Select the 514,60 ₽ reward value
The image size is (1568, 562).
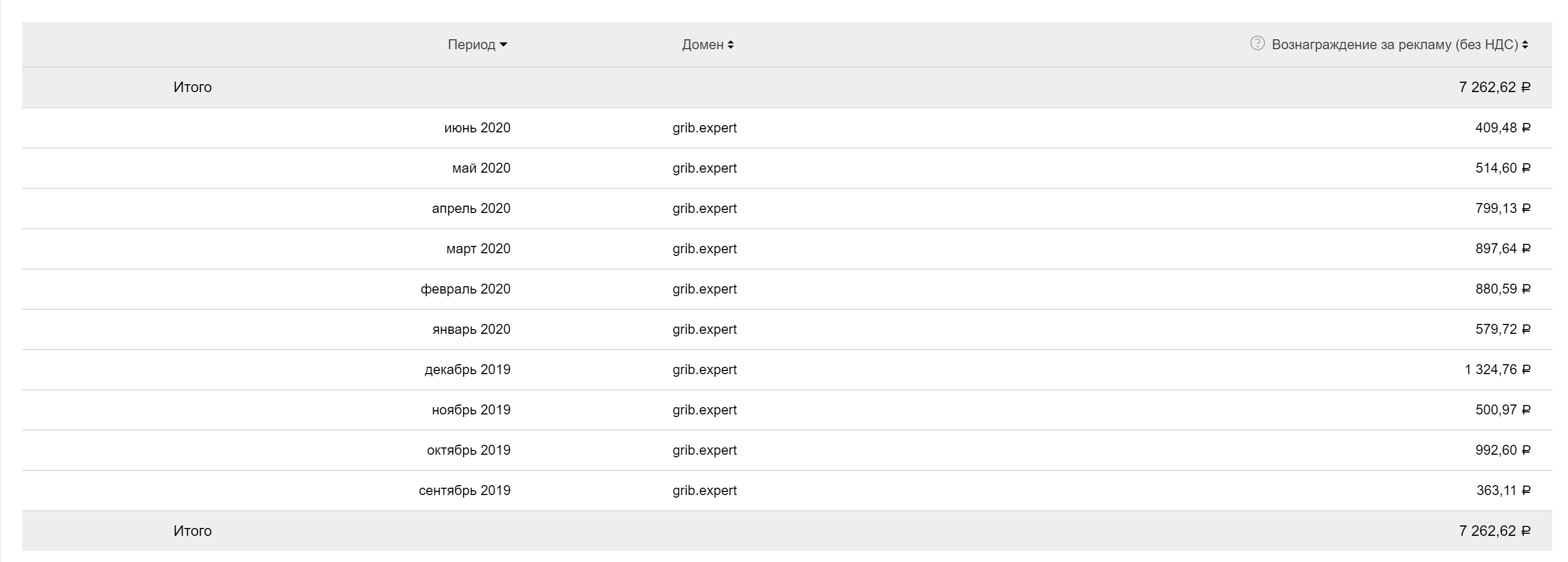click(x=1502, y=168)
